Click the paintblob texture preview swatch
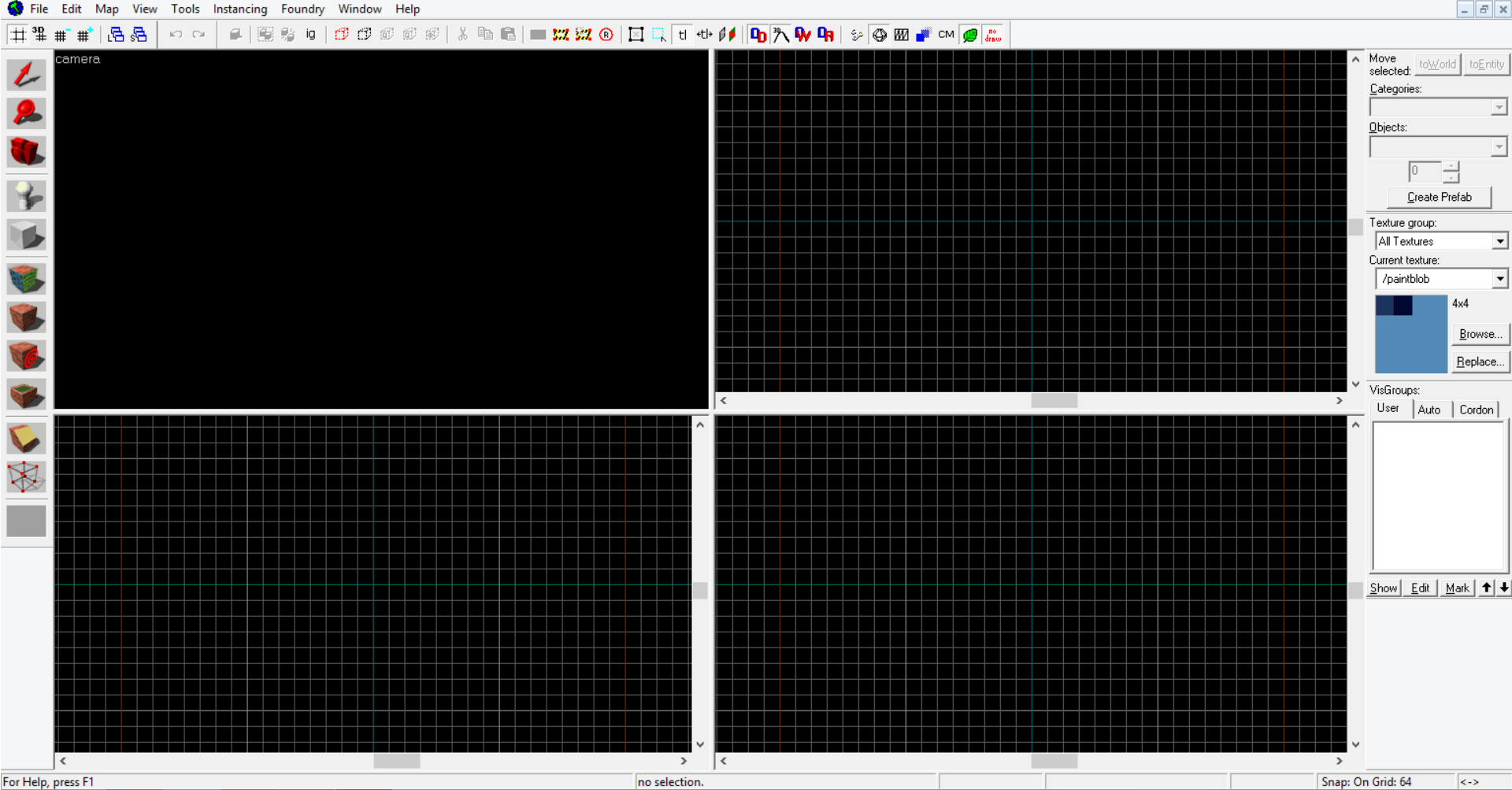 pos(1410,334)
